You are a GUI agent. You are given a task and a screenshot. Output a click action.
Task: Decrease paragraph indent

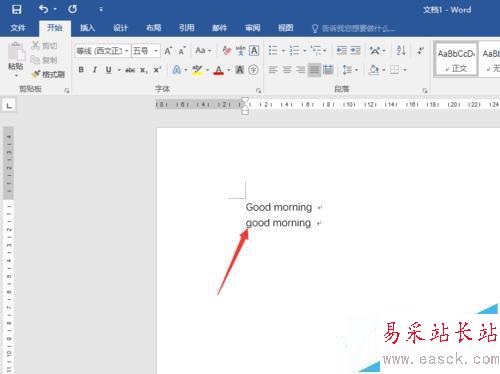pyautogui.click(x=341, y=51)
